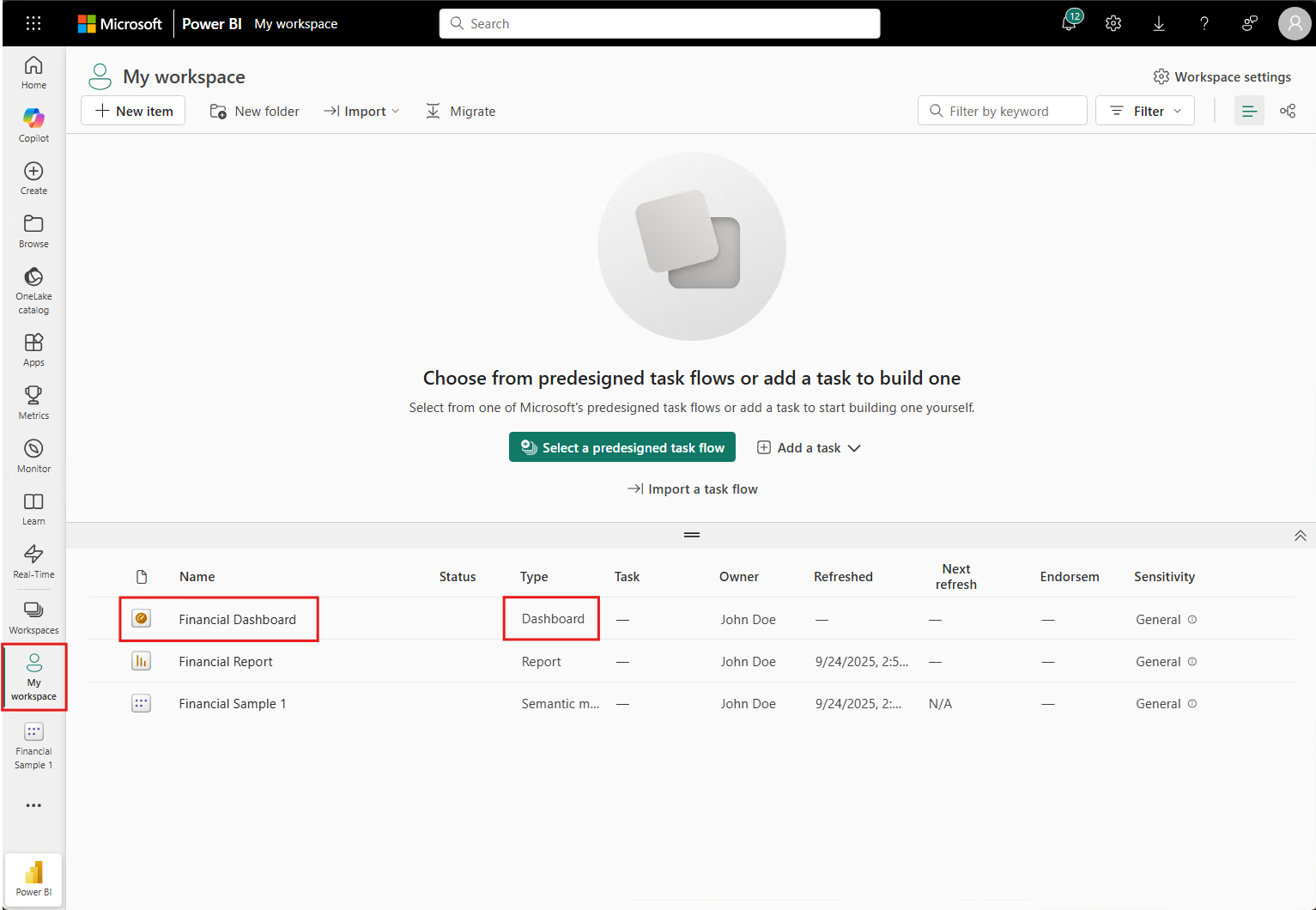Open the OneLake catalog
This screenshot has width=1316, height=910.
[x=33, y=289]
